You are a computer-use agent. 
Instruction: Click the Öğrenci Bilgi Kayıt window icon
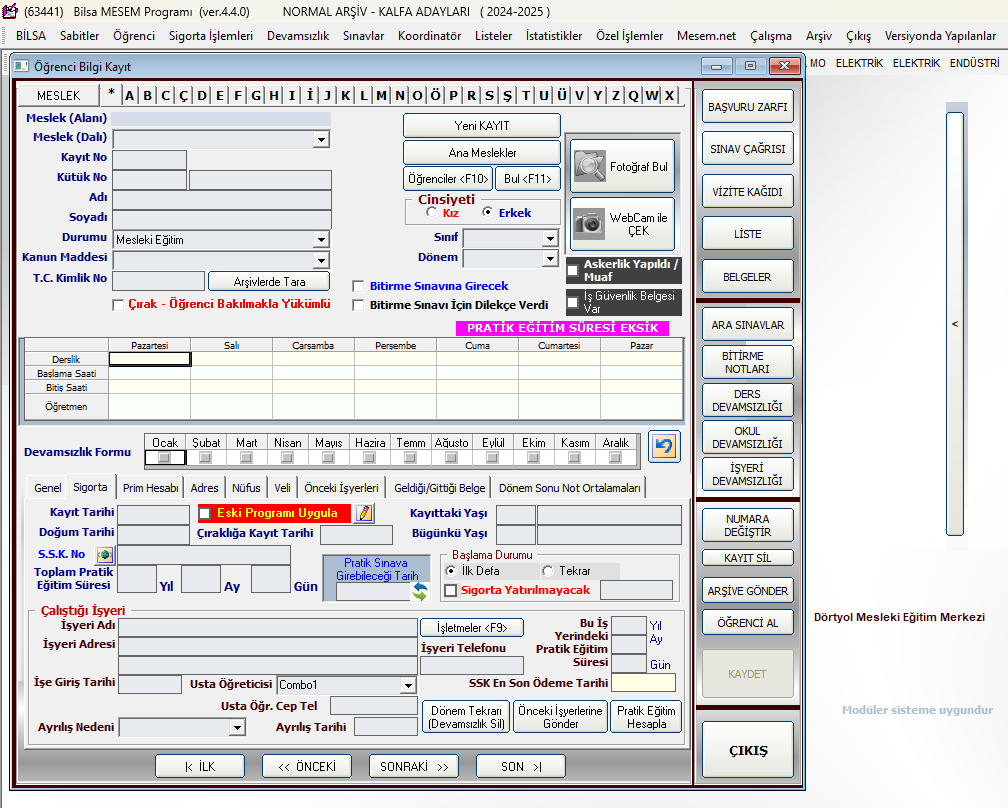coord(22,66)
